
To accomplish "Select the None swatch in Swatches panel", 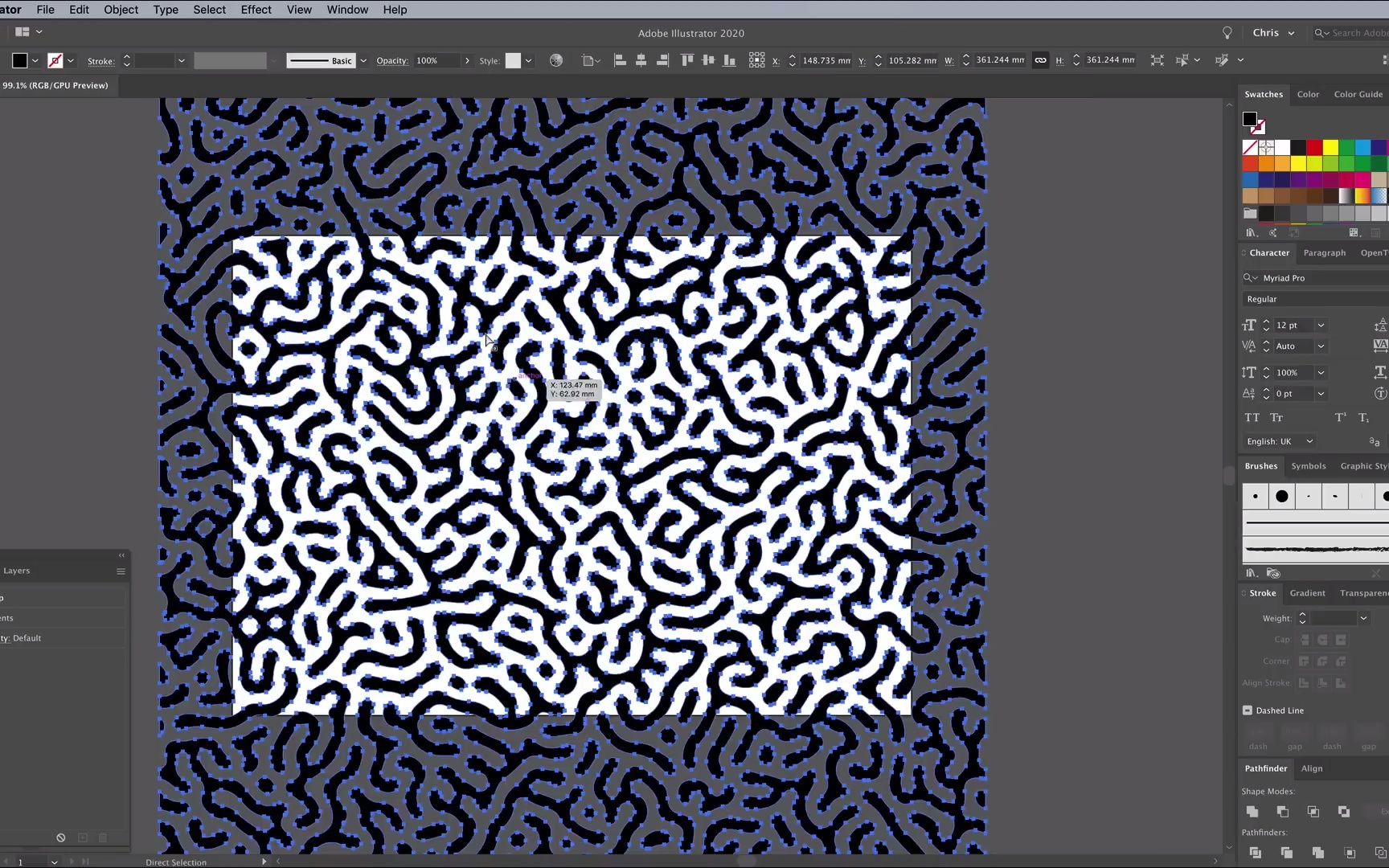I will [1250, 148].
